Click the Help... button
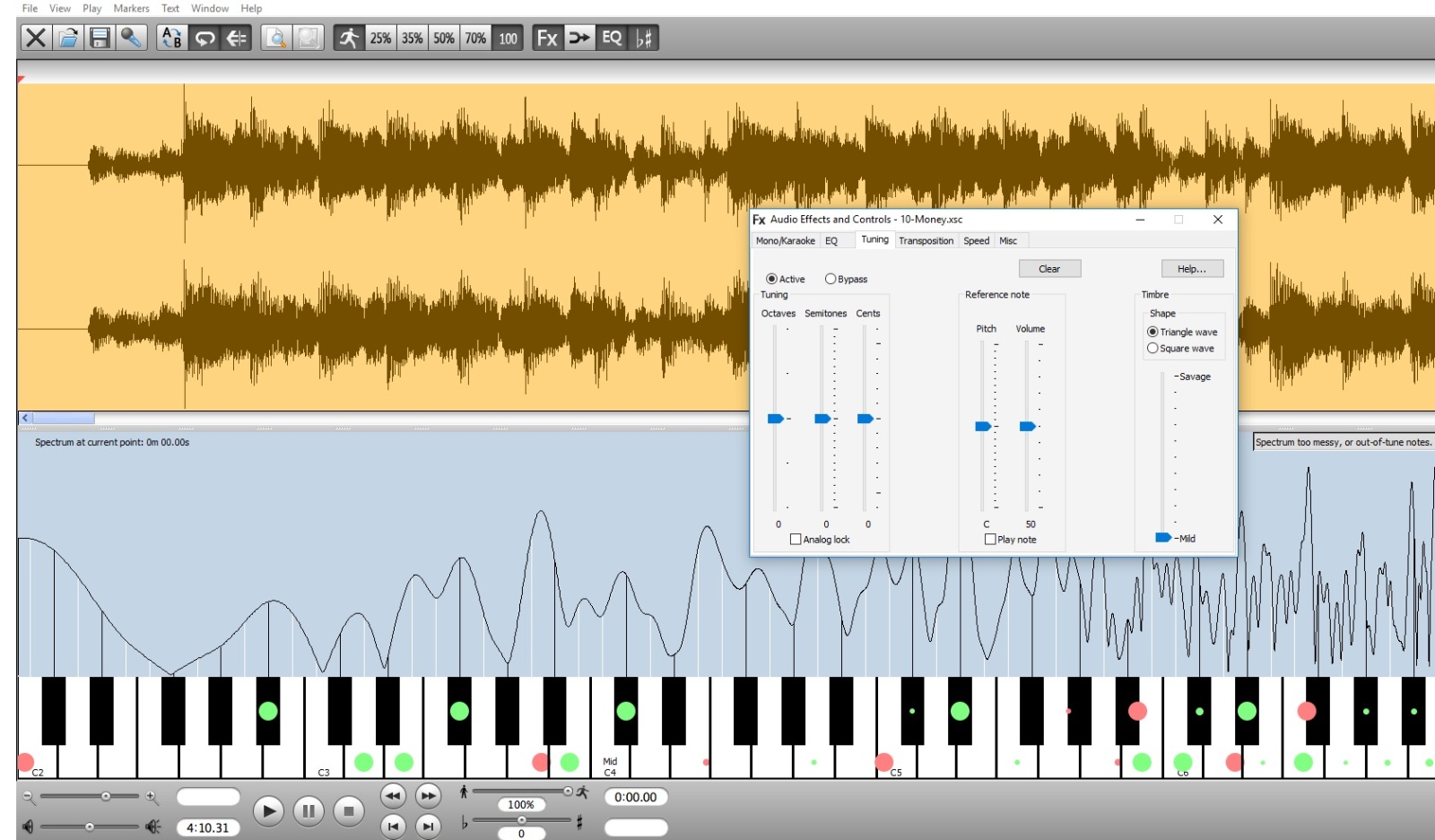This screenshot has width=1435, height=840. 1192,269
